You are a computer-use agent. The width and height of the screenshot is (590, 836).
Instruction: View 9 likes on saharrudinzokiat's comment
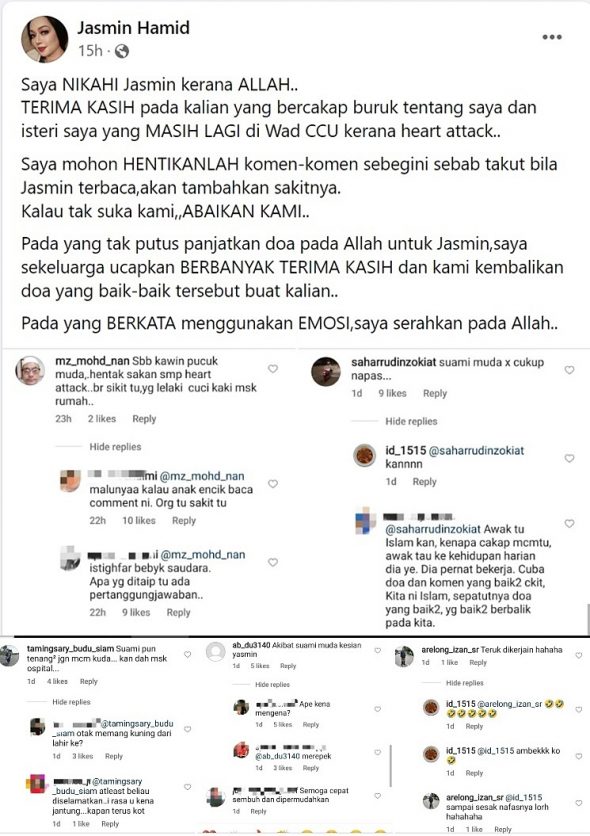pyautogui.click(x=392, y=393)
